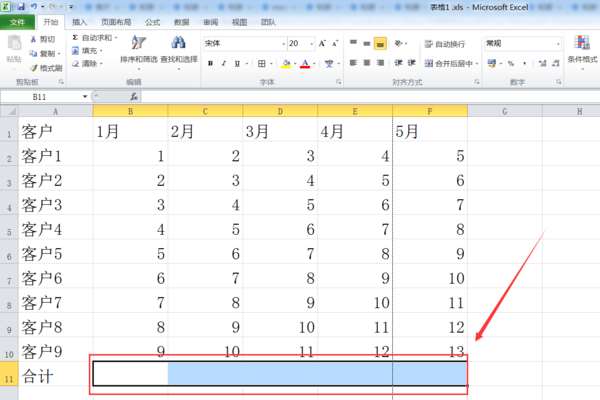This screenshot has width=600, height=400.
Task: Select column G header
Action: pos(505,111)
